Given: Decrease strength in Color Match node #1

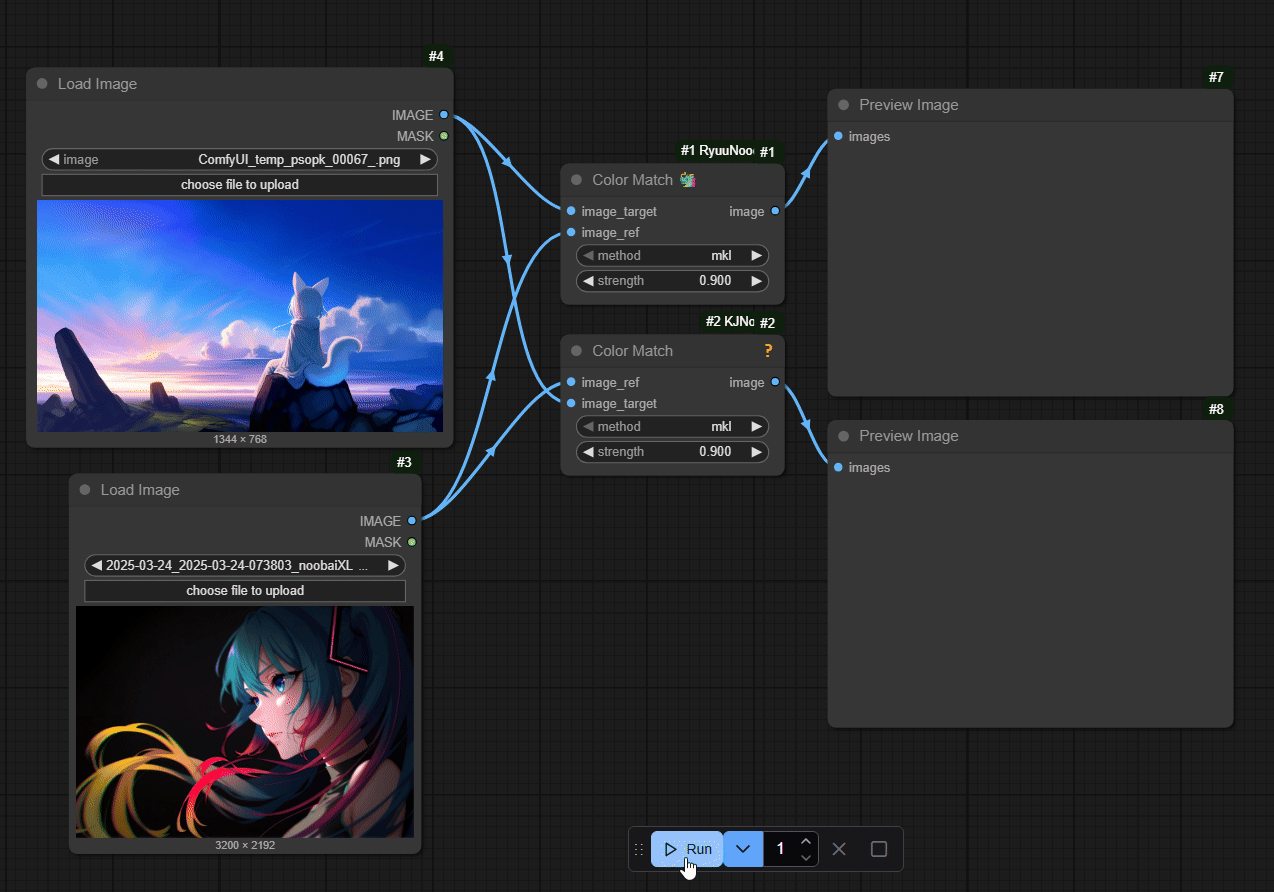Looking at the screenshot, I should tap(588, 281).
